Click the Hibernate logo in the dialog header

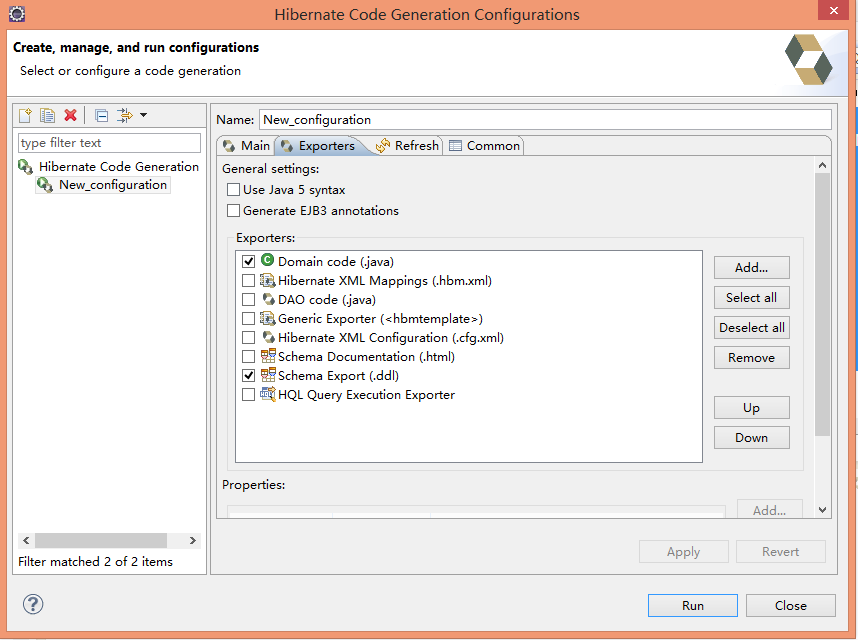[809, 60]
